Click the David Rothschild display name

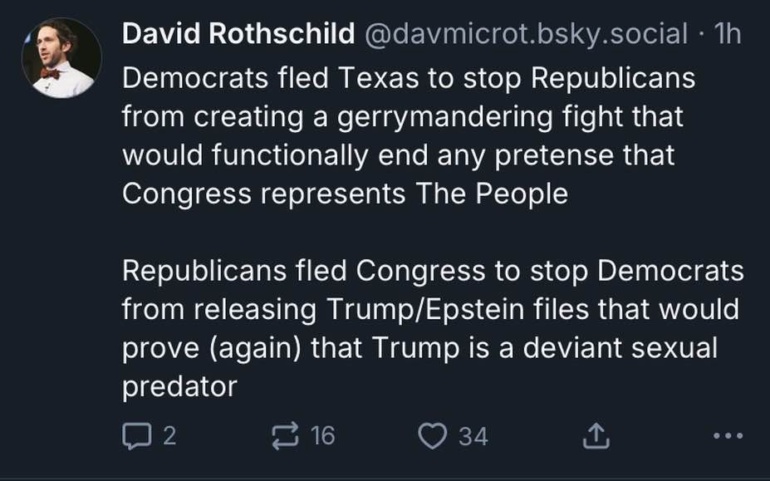(x=237, y=35)
